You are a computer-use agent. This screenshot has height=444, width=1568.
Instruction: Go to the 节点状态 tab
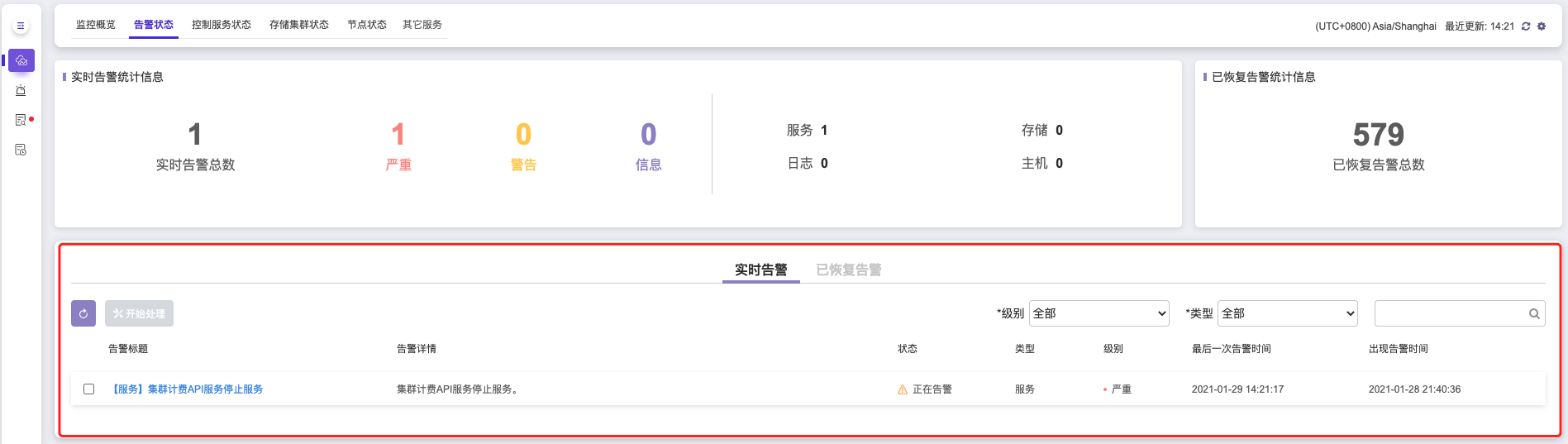tap(367, 25)
